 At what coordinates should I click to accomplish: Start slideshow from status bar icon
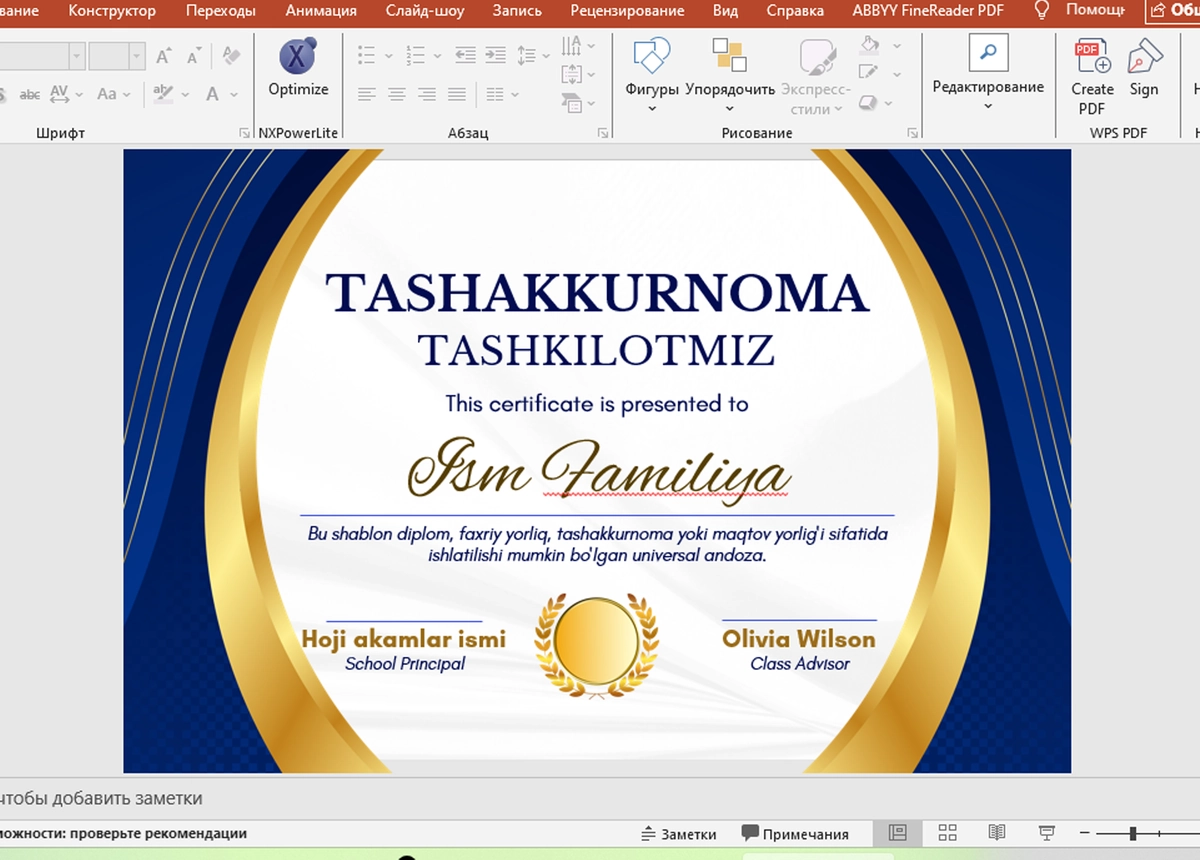click(1046, 833)
